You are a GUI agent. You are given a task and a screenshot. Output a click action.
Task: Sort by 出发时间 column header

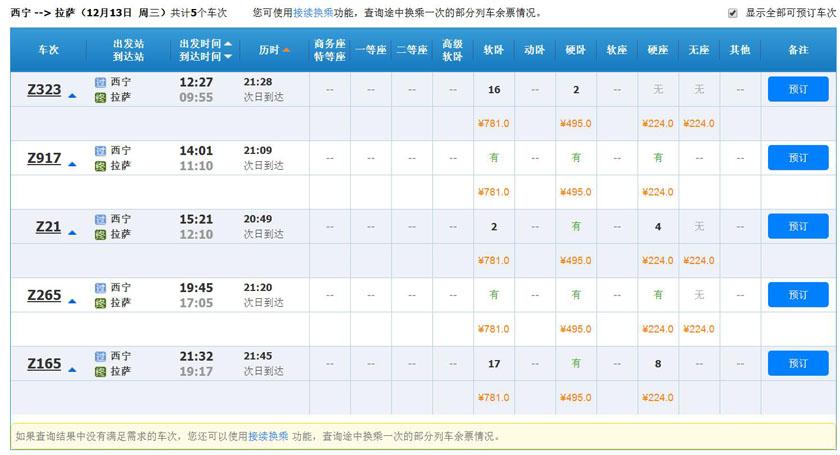click(205, 43)
